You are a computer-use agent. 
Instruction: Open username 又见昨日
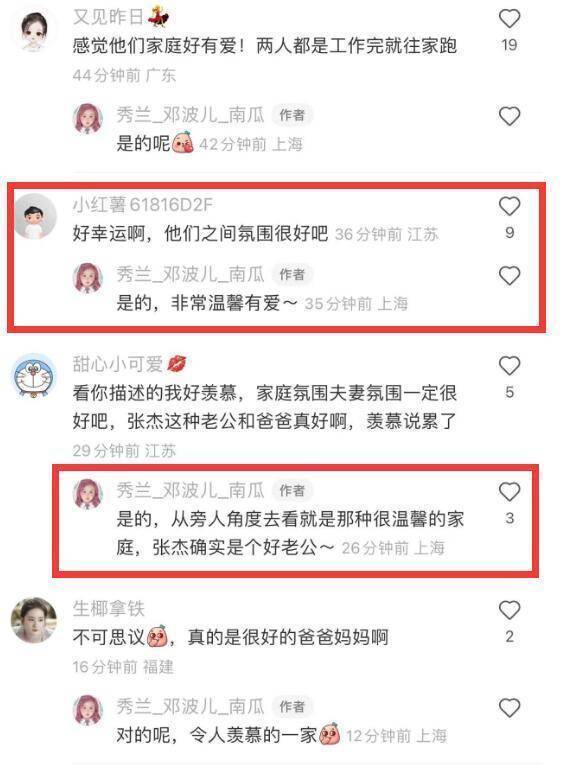pyautogui.click(x=108, y=17)
